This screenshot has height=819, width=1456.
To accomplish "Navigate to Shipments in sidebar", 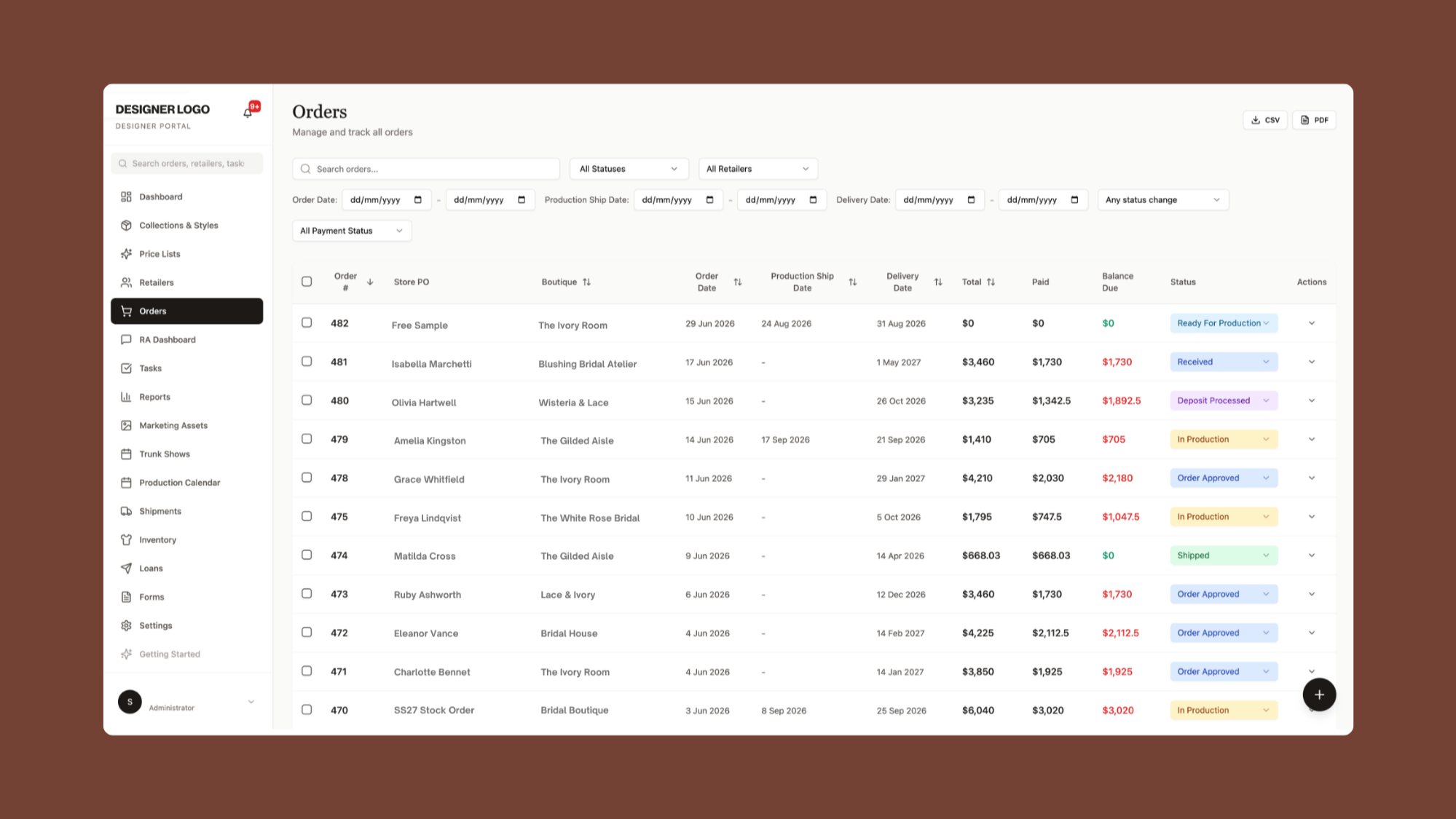I will click(187, 511).
